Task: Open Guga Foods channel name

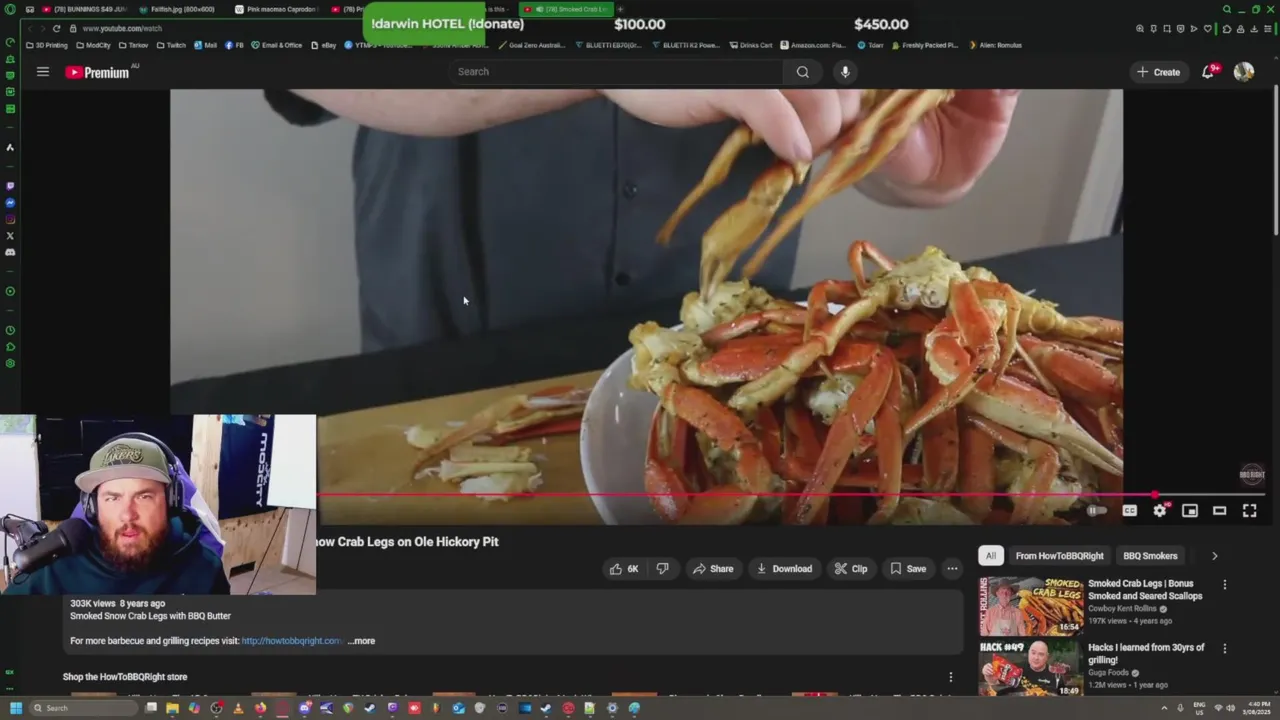Action: [x=1110, y=673]
